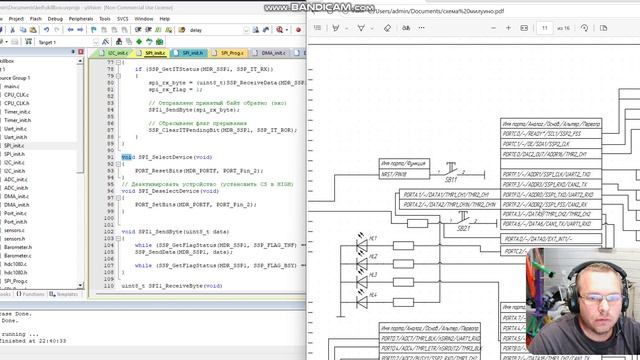Viewport: 640px width, 360px height.
Task: Switch to the SPI_Prog.c editor tab
Action: (228, 53)
